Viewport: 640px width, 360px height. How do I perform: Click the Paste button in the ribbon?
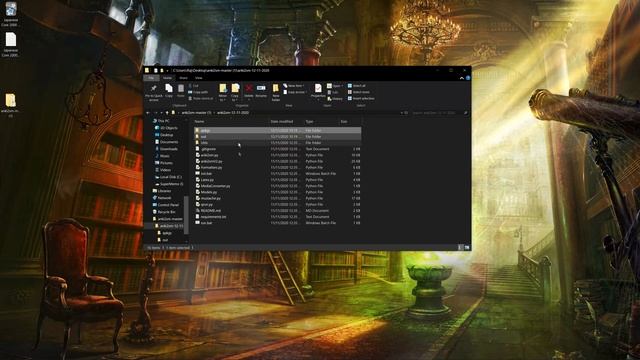tap(181, 91)
